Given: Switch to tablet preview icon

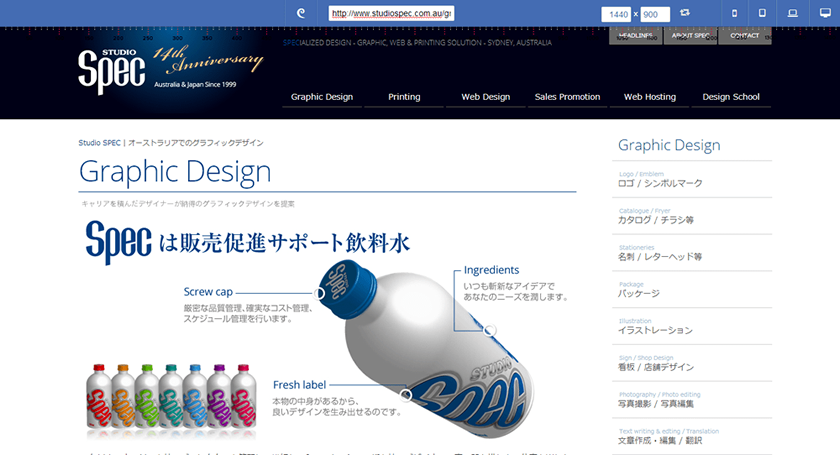Looking at the screenshot, I should tap(762, 13).
